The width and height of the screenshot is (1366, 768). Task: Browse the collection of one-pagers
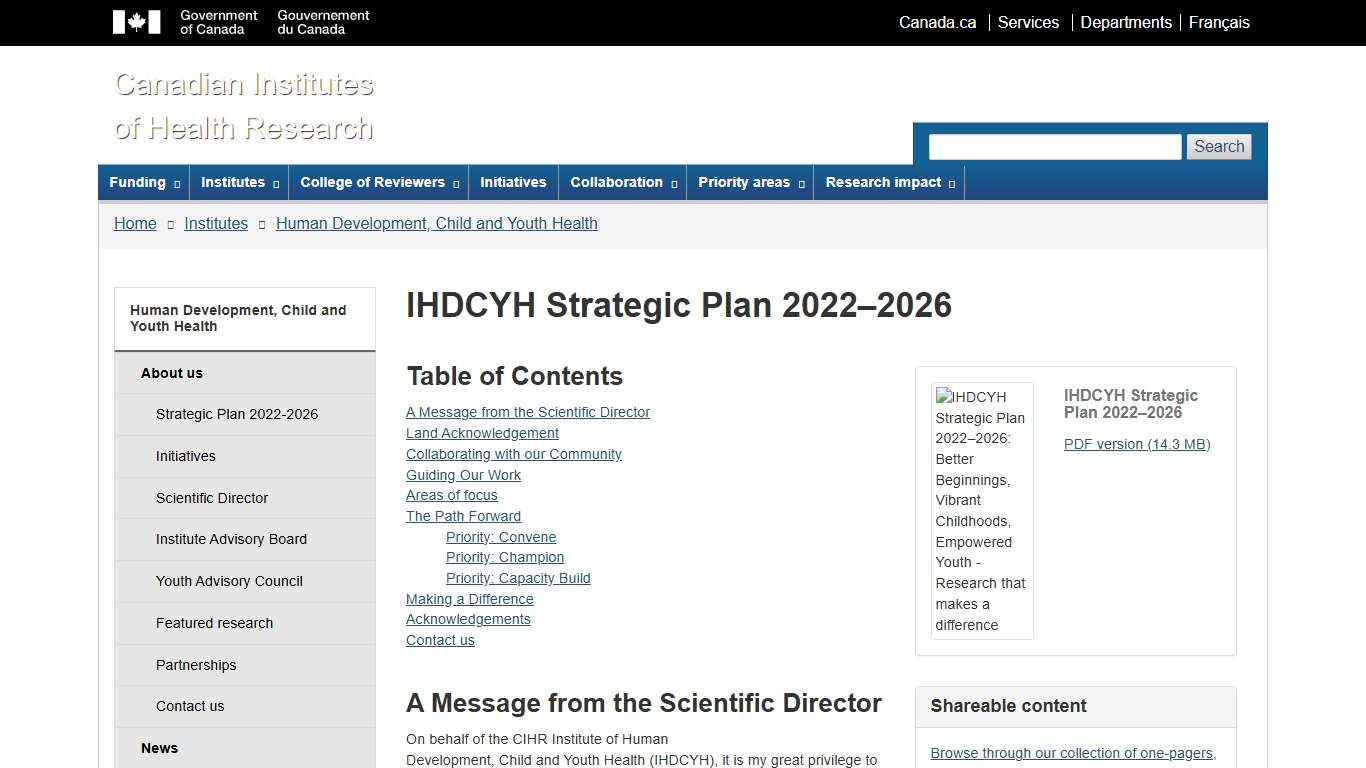point(1072,753)
